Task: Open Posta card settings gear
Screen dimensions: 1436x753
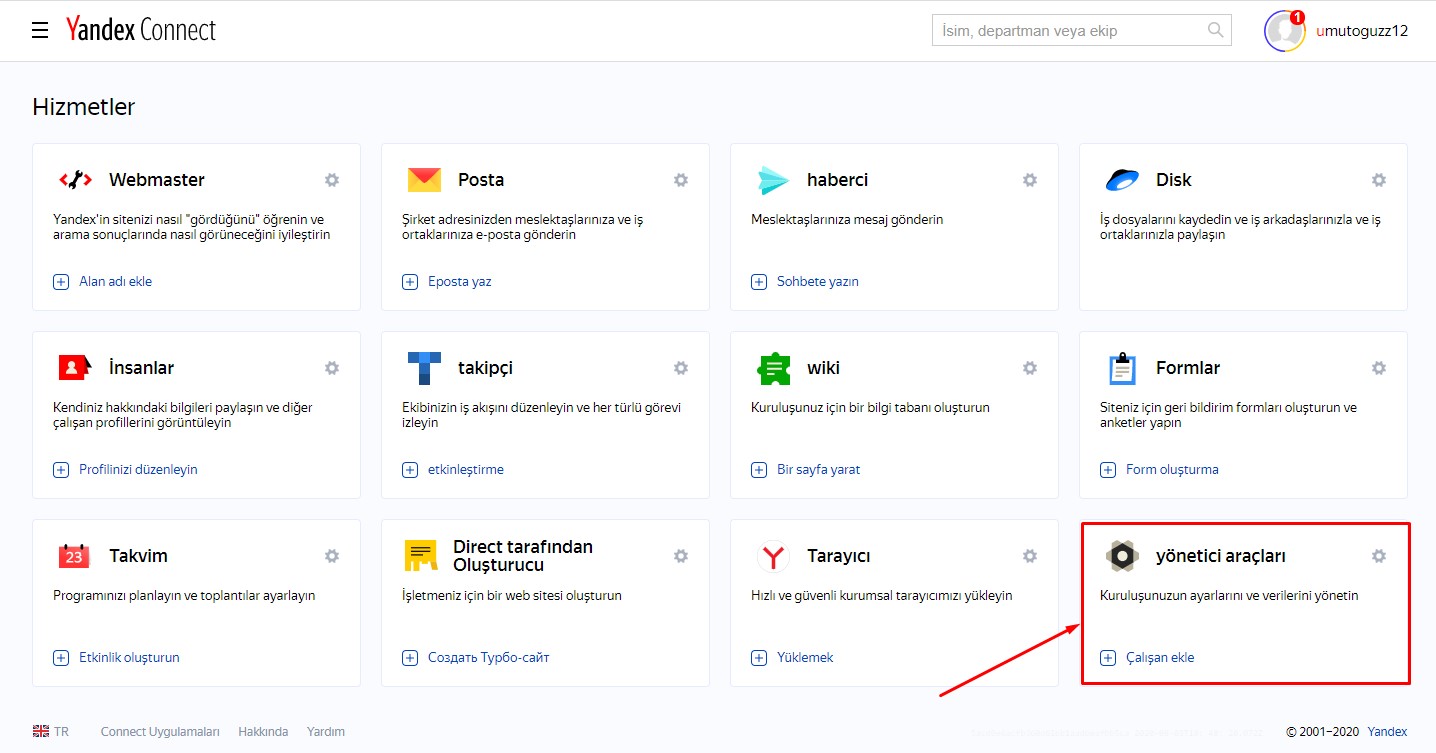Action: [681, 180]
